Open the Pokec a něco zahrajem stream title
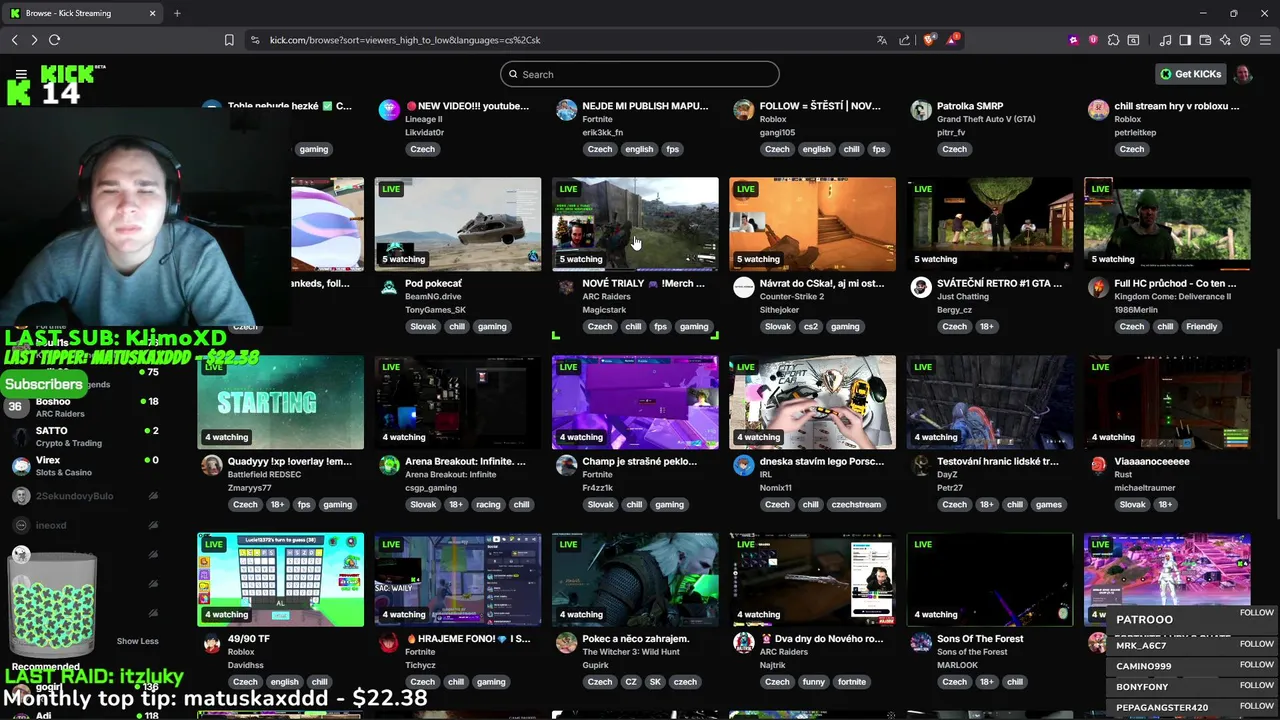The image size is (1280, 720). [x=636, y=638]
